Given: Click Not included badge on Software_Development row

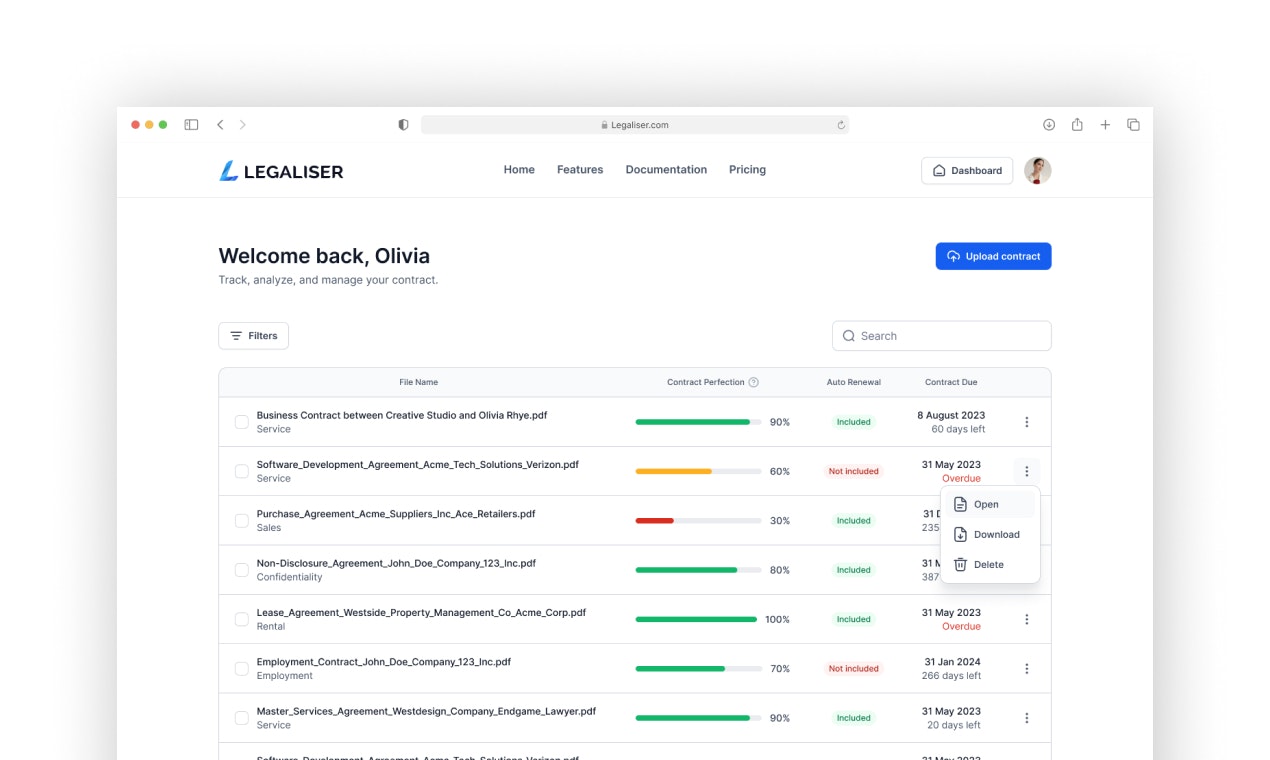Looking at the screenshot, I should (x=853, y=471).
